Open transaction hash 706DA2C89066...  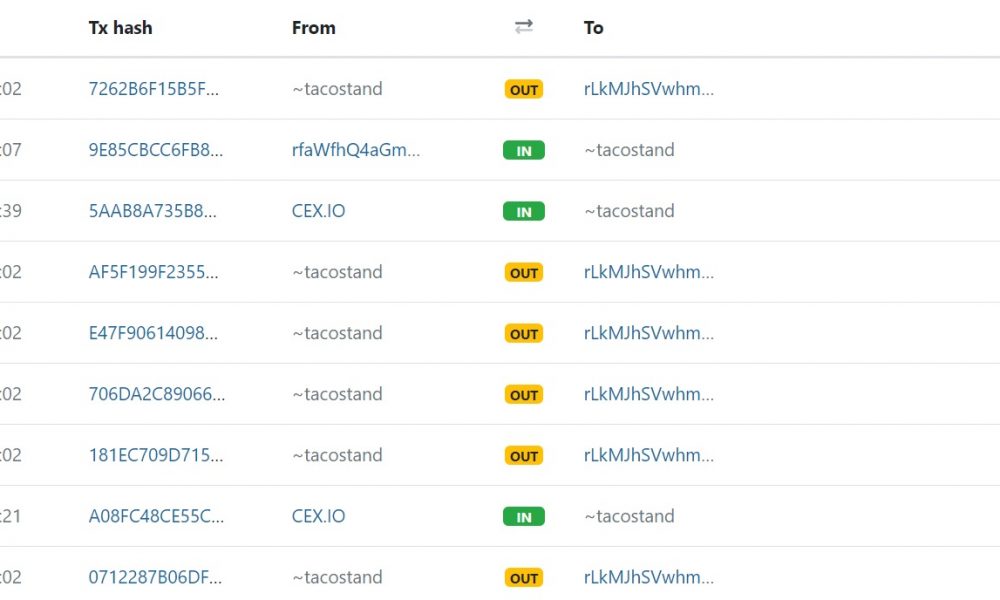[157, 395]
